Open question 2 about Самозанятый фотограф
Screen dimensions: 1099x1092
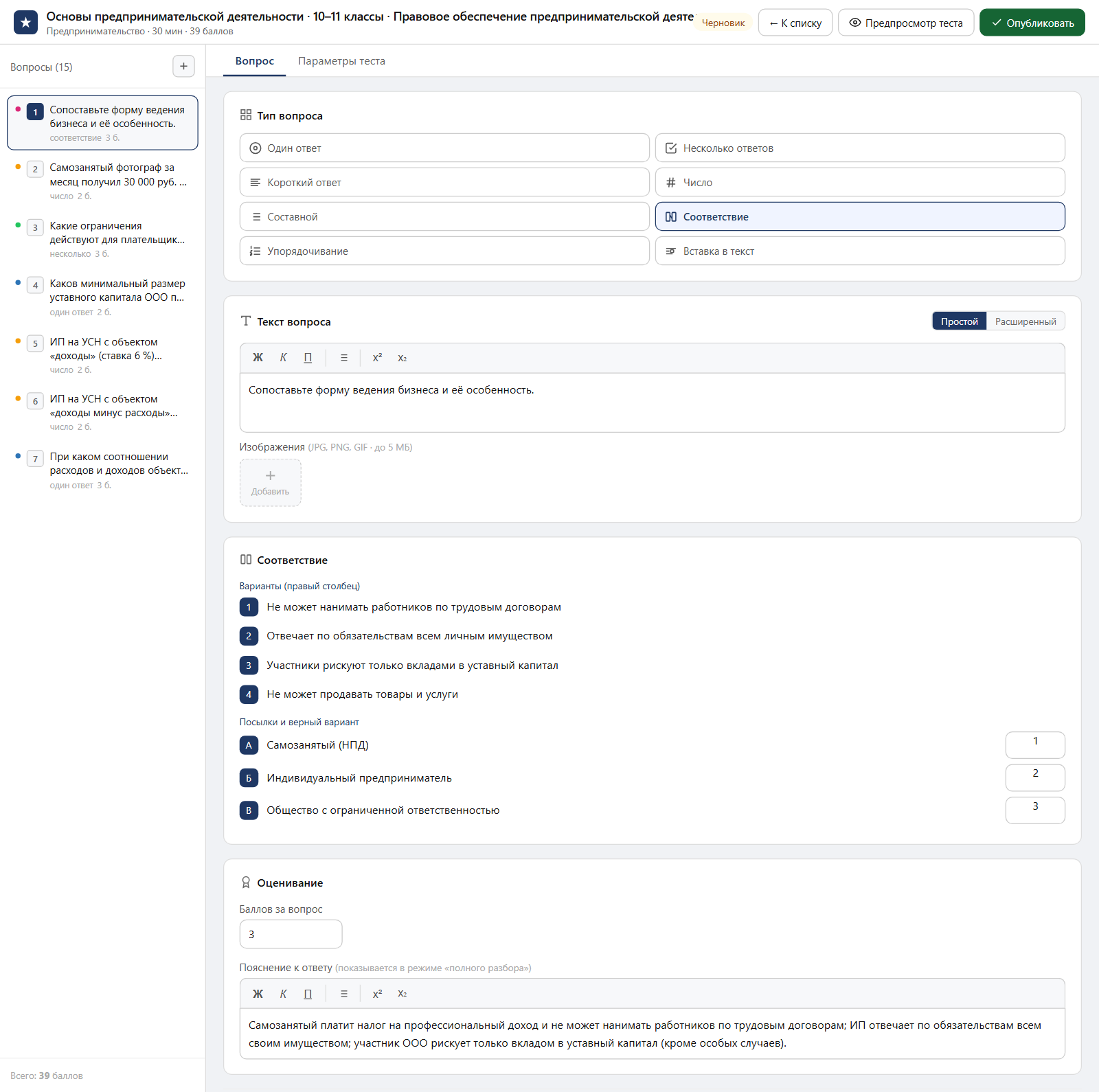click(x=102, y=181)
